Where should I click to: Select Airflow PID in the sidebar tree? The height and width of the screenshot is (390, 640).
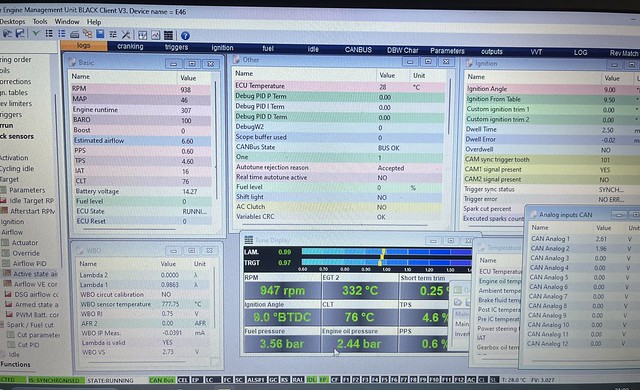pyautogui.click(x=30, y=264)
